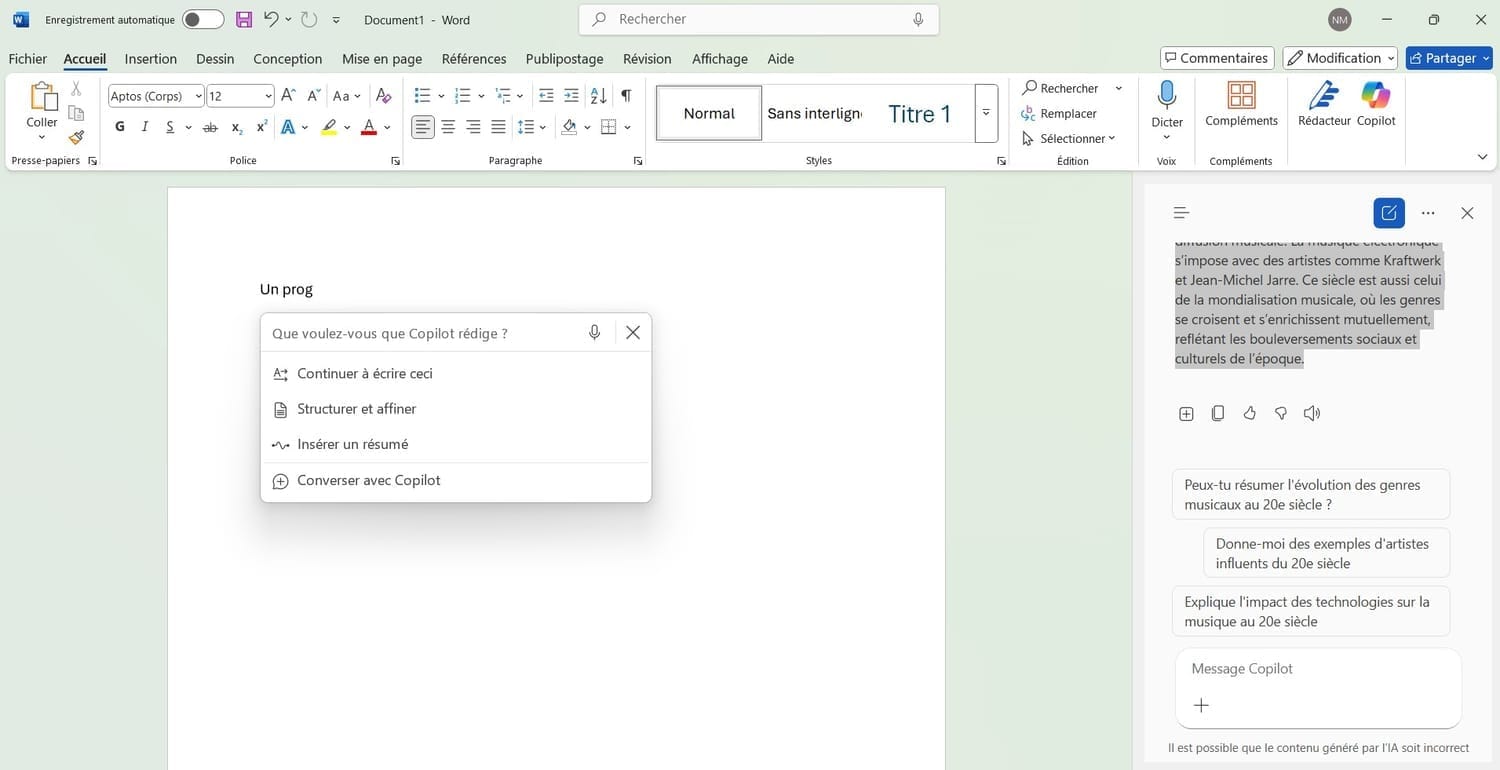The height and width of the screenshot is (770, 1500).
Task: Toggle Enregistrement automatique switch
Action: (203, 20)
